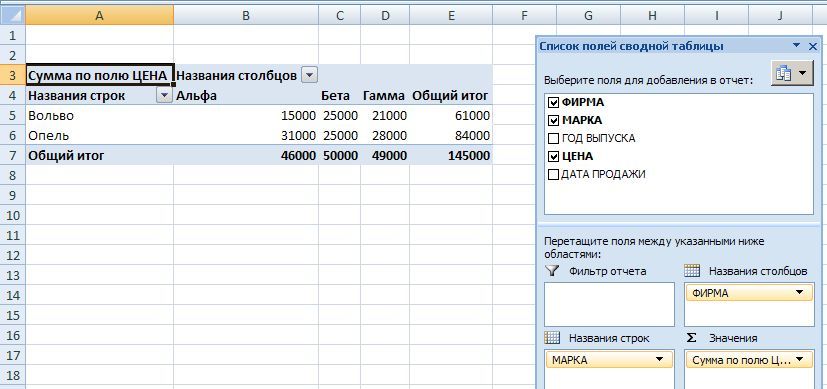Click the row labels area grid icon

[x=552, y=338]
